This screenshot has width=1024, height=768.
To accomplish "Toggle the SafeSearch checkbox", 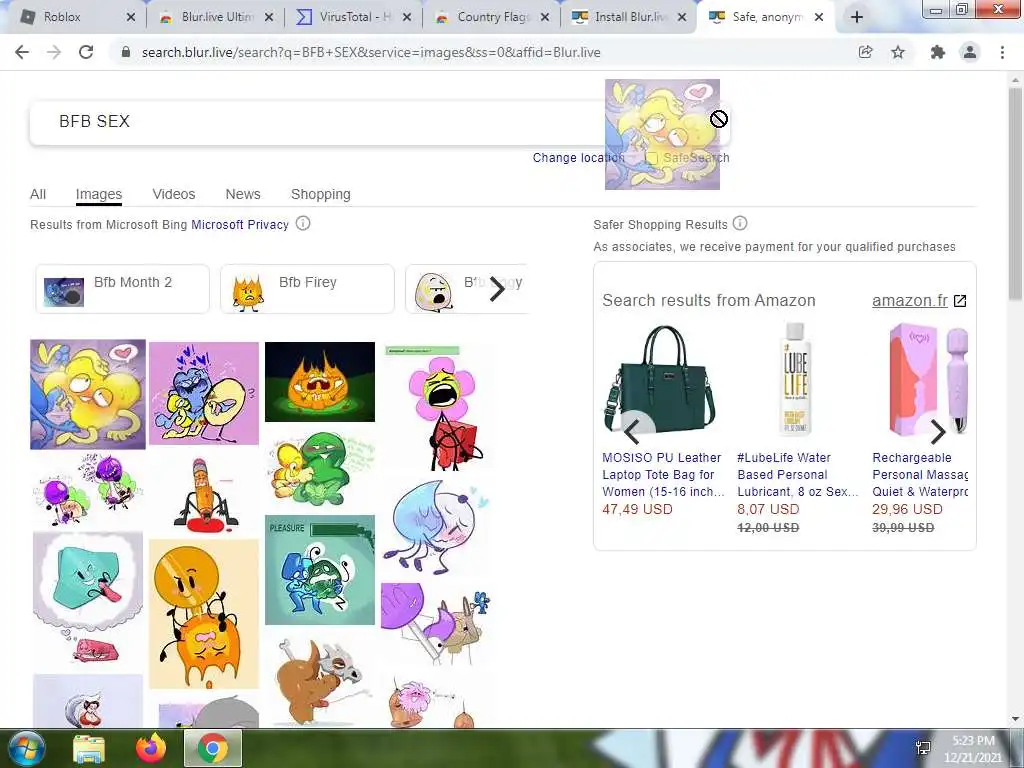I will (x=651, y=157).
